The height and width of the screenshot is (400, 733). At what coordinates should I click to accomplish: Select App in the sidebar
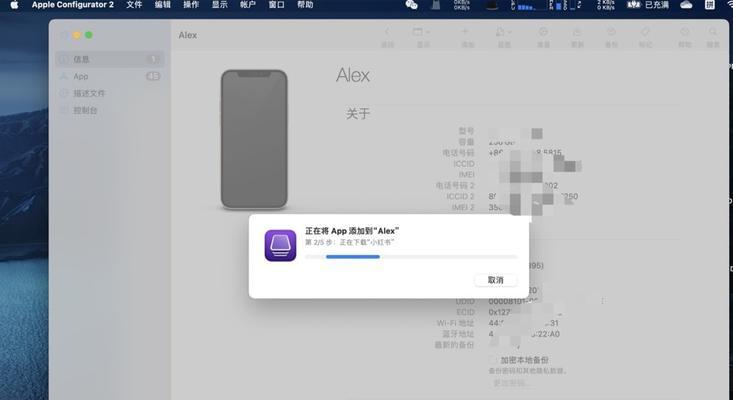pos(110,76)
